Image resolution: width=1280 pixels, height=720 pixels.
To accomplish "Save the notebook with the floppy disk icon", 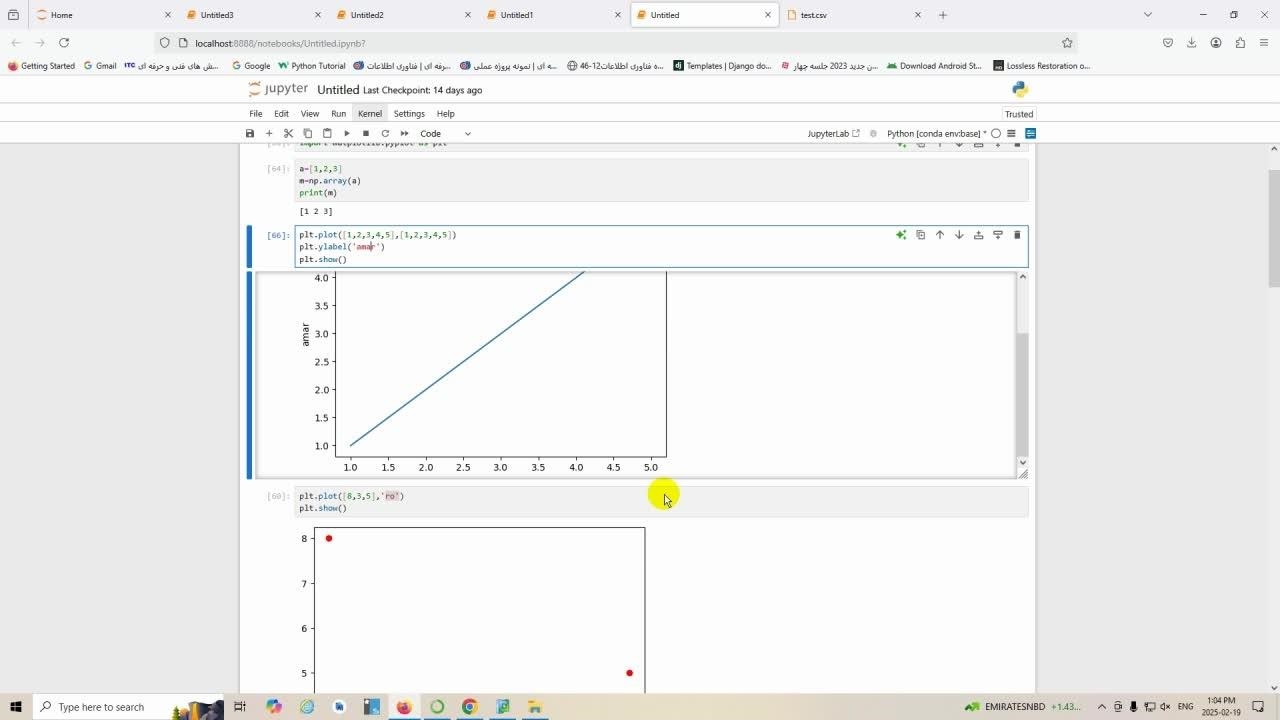I will (x=250, y=134).
